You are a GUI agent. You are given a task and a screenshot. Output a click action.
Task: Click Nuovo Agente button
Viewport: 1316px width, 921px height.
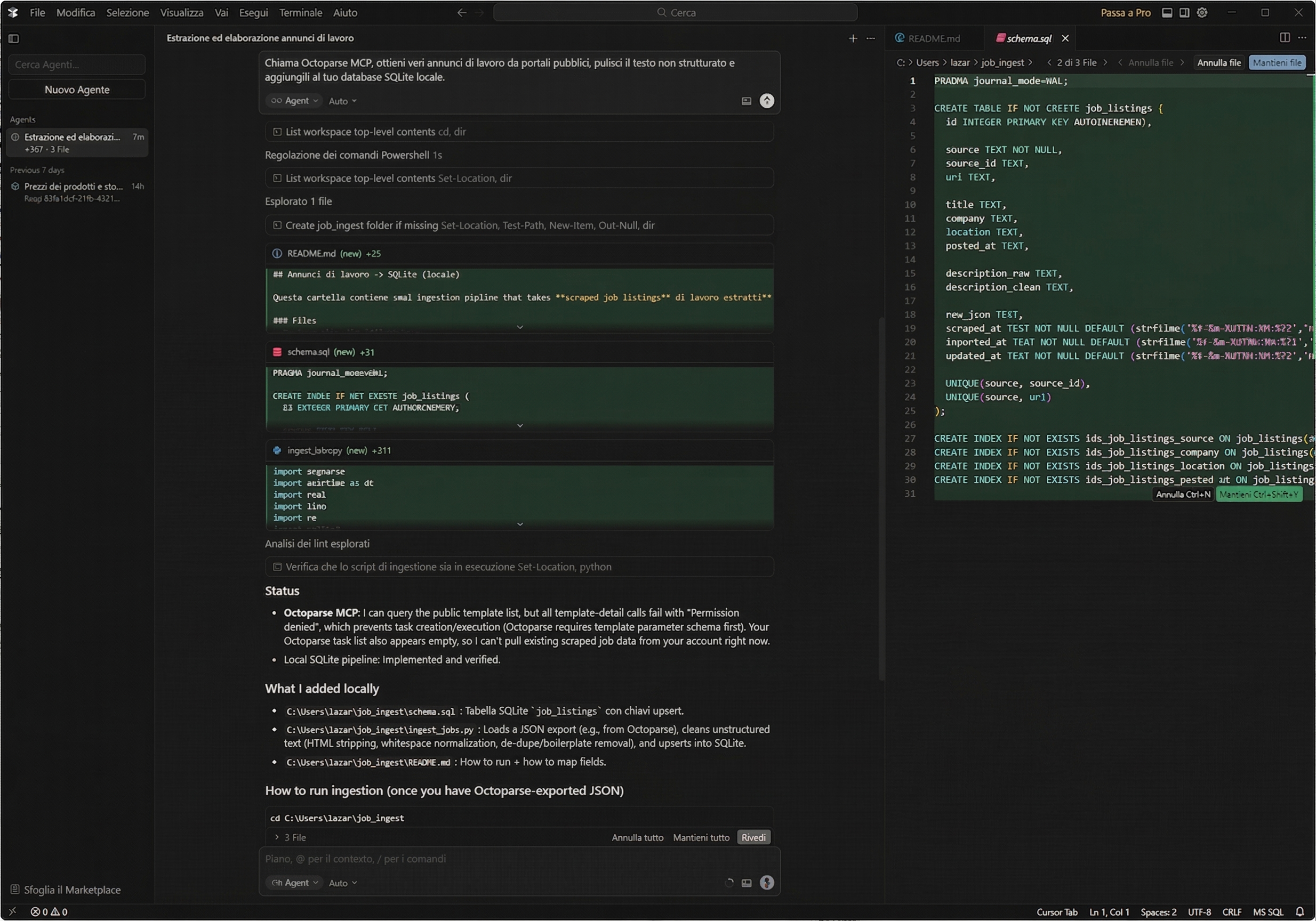click(x=77, y=90)
